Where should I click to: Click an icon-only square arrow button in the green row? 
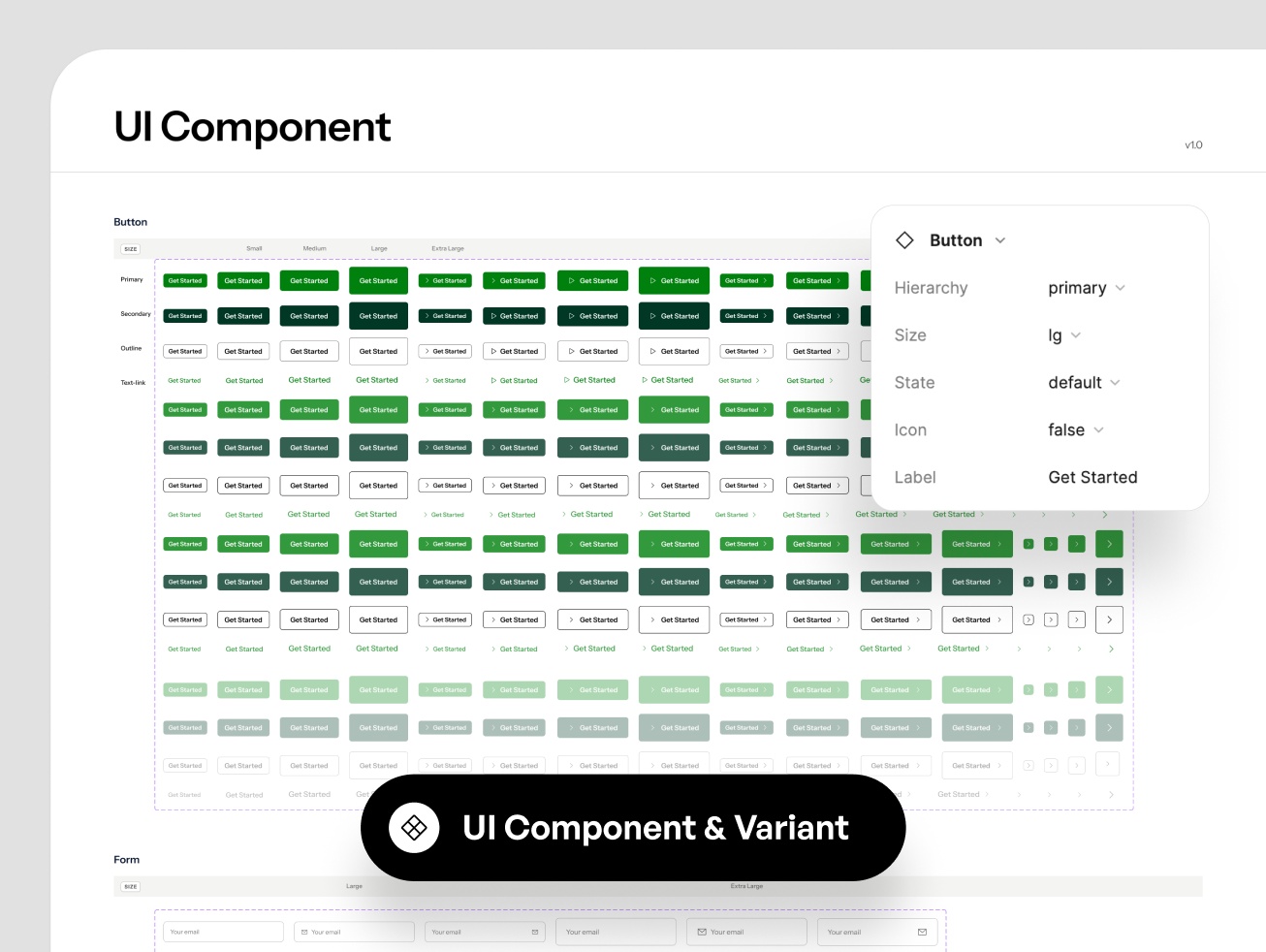1109,544
